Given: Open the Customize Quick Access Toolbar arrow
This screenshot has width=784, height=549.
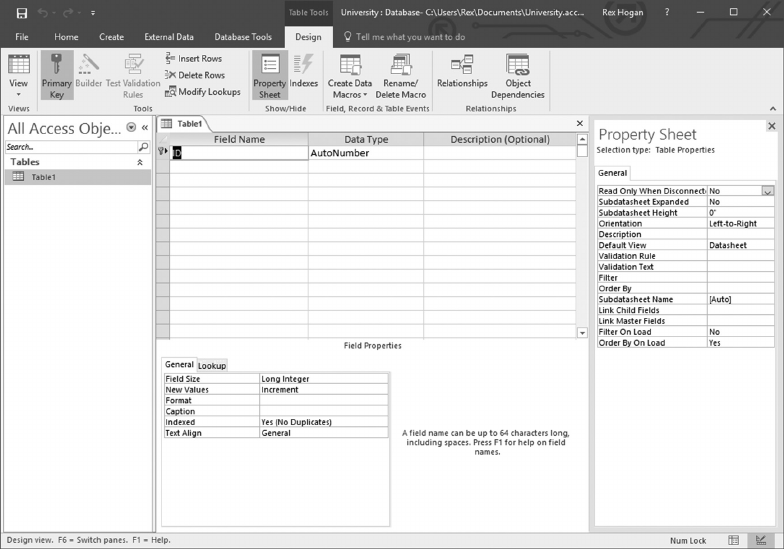Looking at the screenshot, I should tap(93, 13).
